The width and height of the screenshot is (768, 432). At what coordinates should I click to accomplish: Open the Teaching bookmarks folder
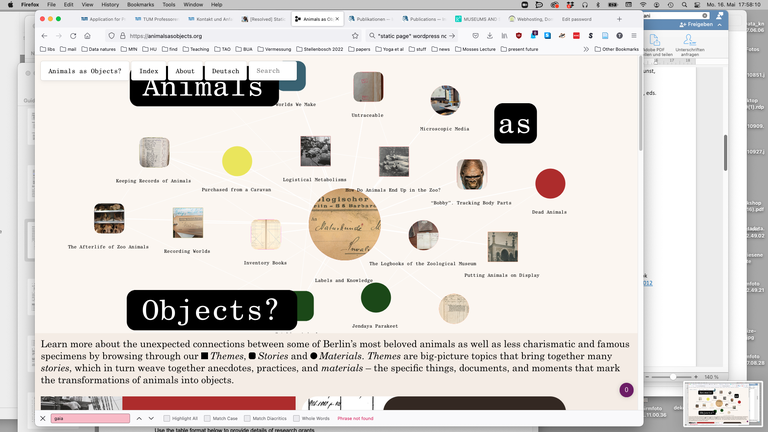pyautogui.click(x=195, y=49)
